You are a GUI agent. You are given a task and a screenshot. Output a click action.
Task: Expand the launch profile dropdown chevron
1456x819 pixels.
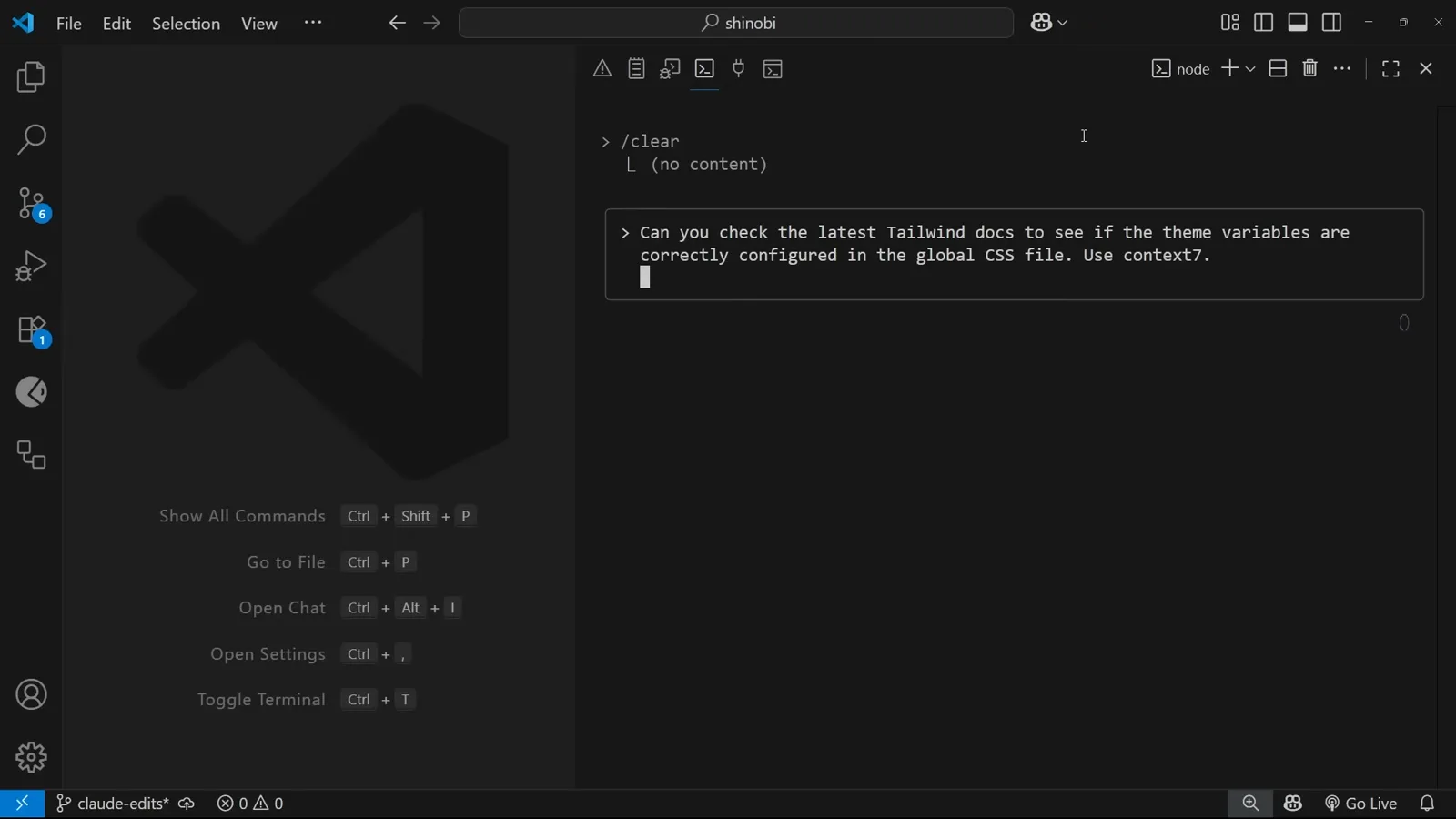(x=1250, y=69)
